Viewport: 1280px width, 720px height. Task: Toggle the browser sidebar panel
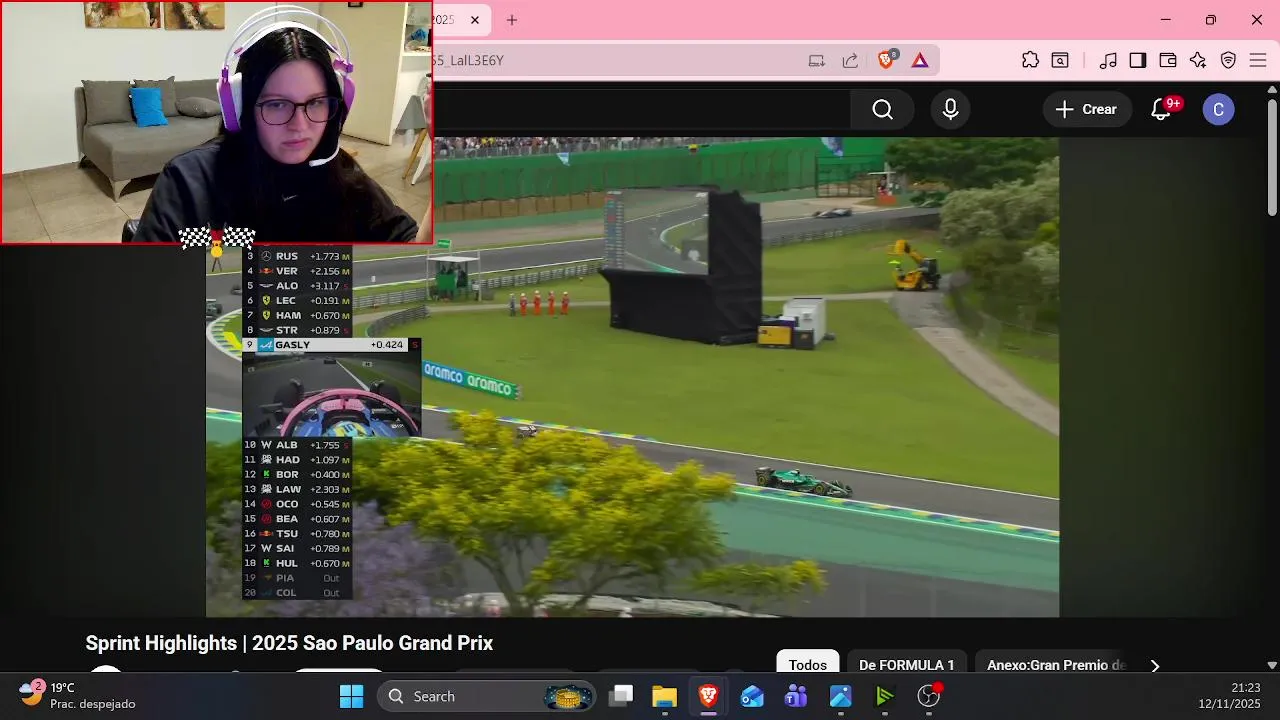(x=1138, y=60)
